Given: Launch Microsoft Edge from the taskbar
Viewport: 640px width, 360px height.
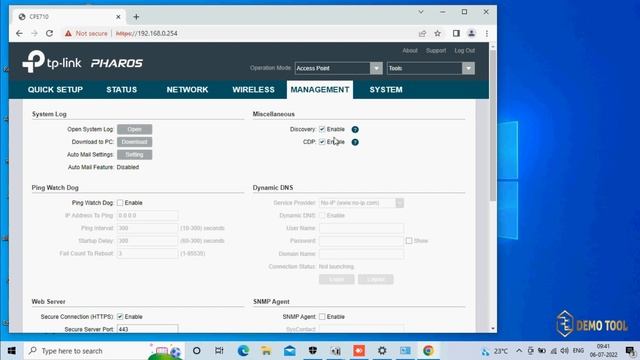Looking at the screenshot, I should (243, 351).
